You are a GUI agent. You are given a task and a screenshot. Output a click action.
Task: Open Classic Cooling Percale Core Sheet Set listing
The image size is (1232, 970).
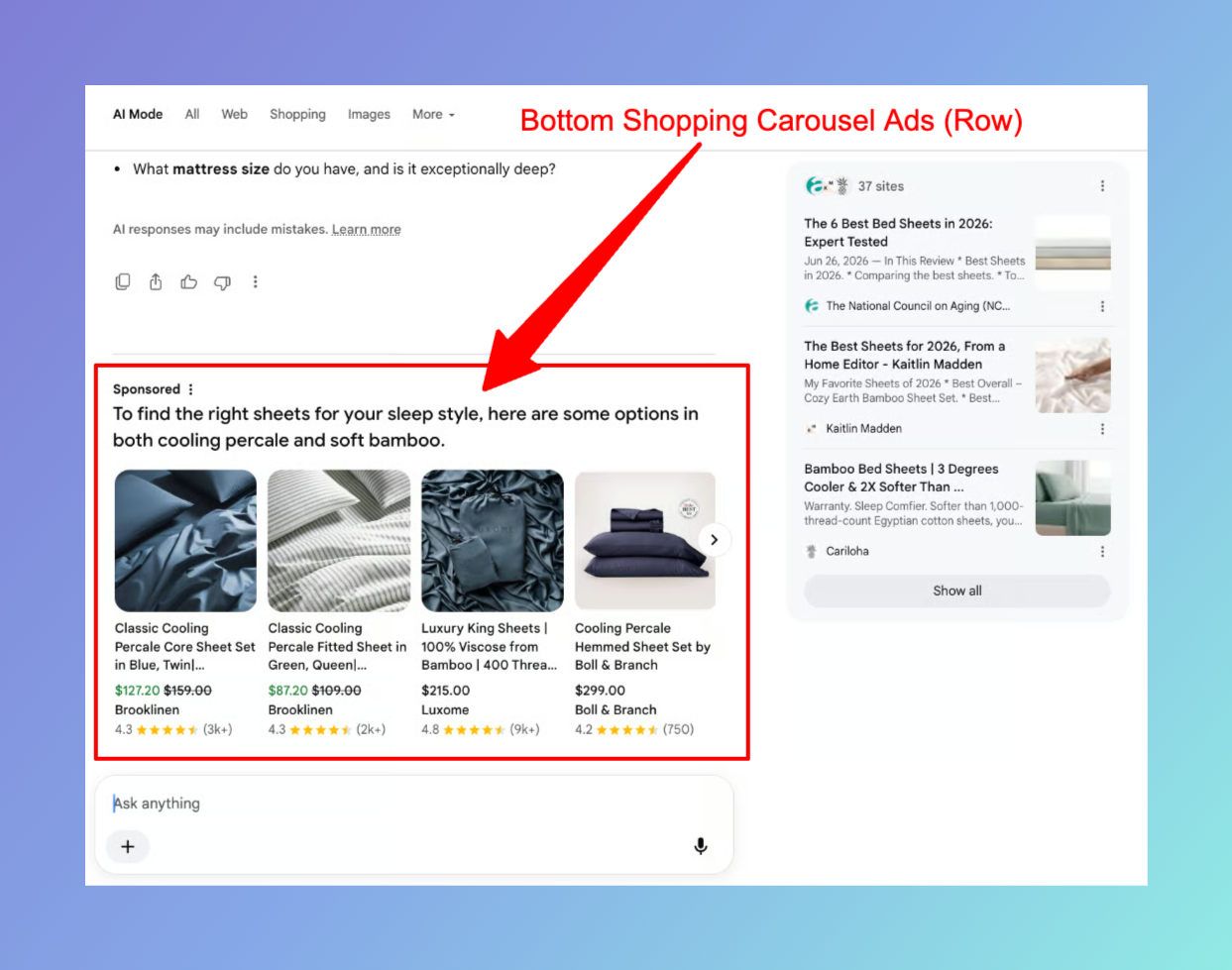pyautogui.click(x=185, y=647)
